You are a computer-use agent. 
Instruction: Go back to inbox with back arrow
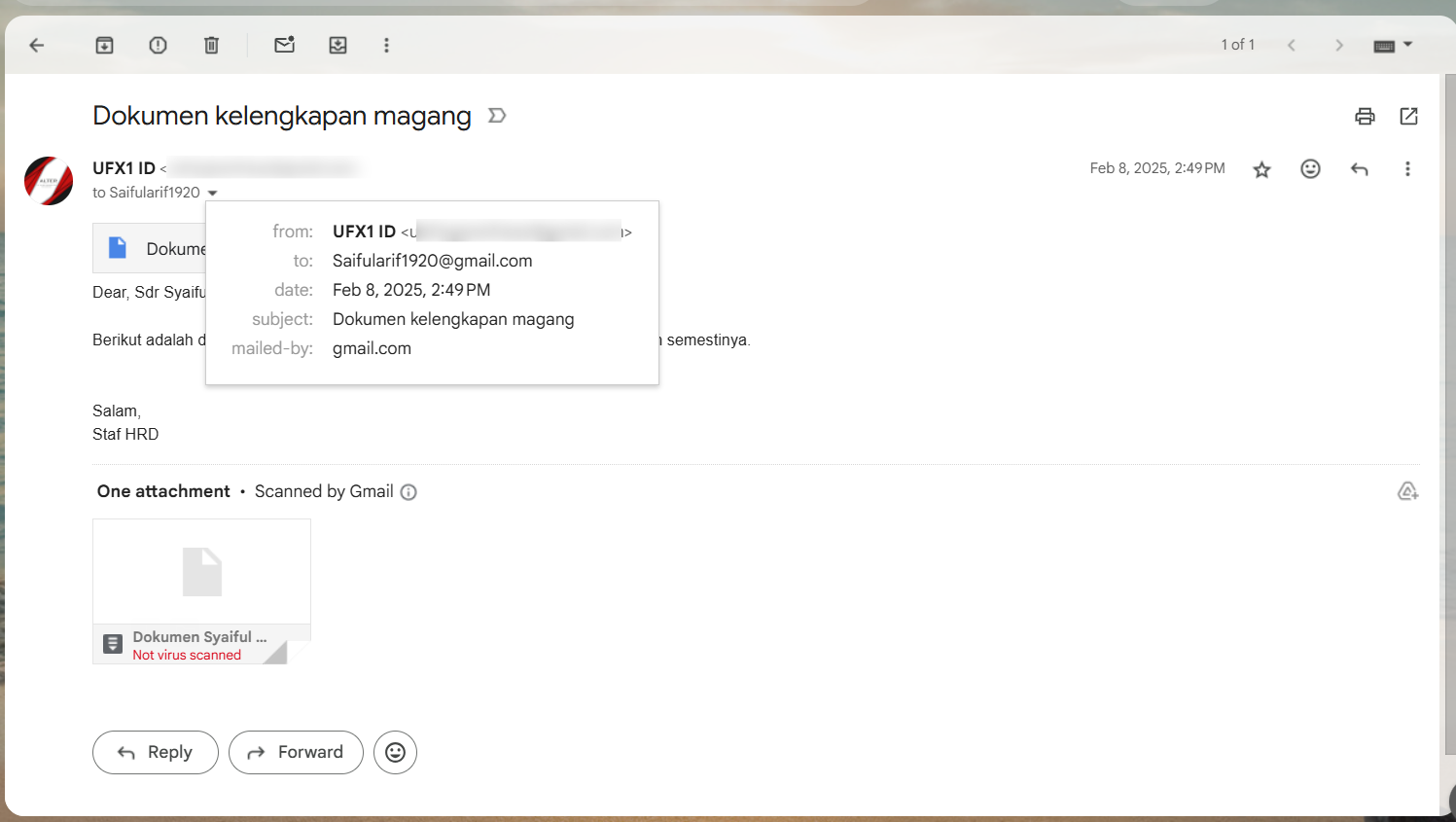click(37, 45)
